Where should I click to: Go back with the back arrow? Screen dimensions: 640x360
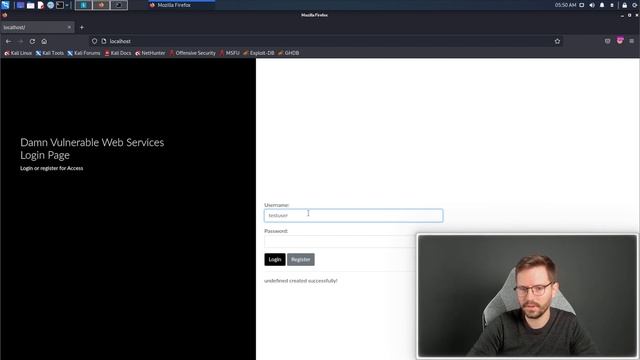click(x=9, y=41)
